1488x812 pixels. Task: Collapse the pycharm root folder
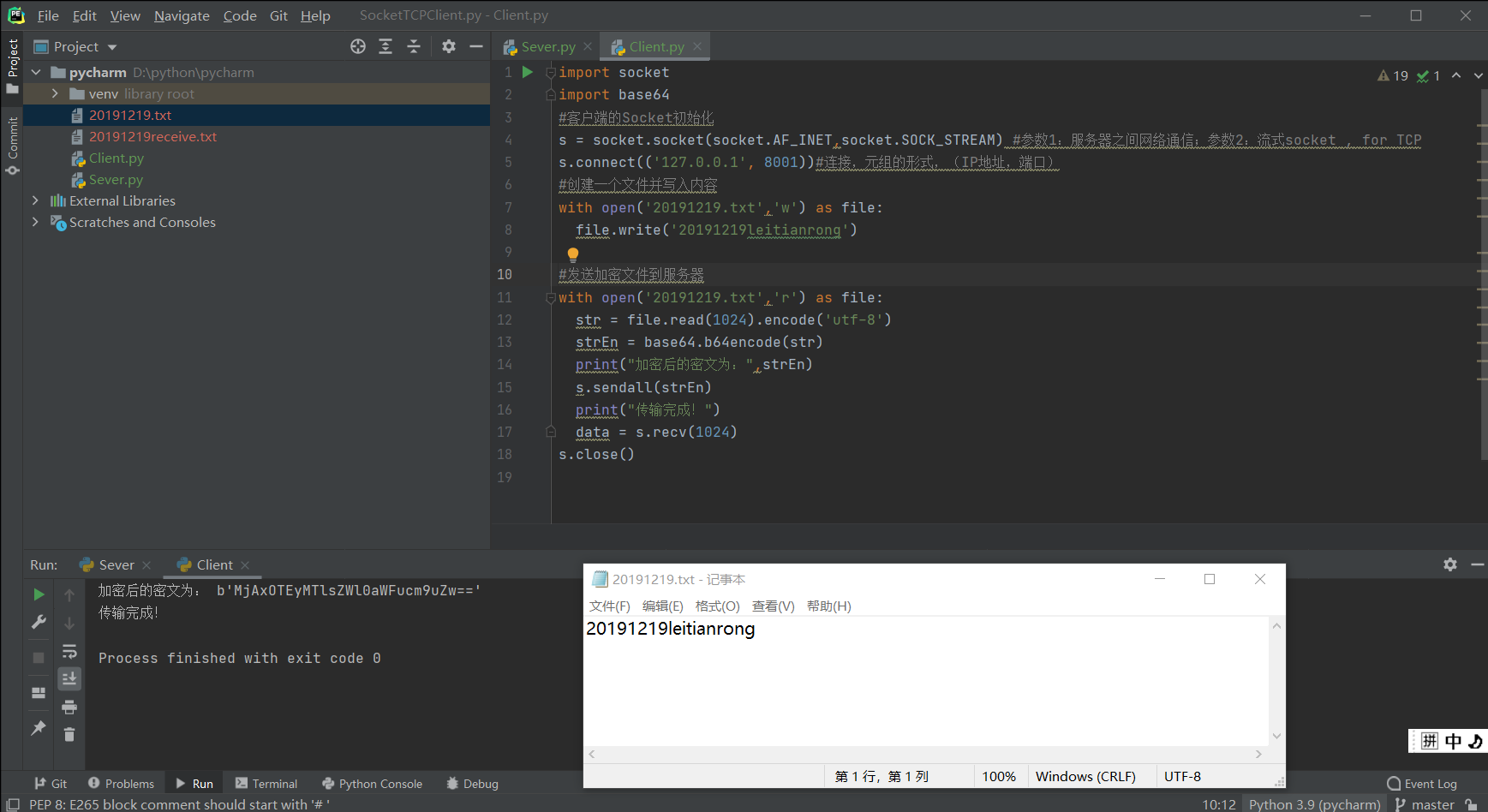point(36,72)
